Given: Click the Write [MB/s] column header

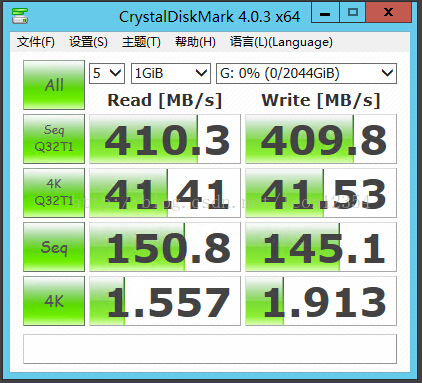Looking at the screenshot, I should [x=321, y=100].
